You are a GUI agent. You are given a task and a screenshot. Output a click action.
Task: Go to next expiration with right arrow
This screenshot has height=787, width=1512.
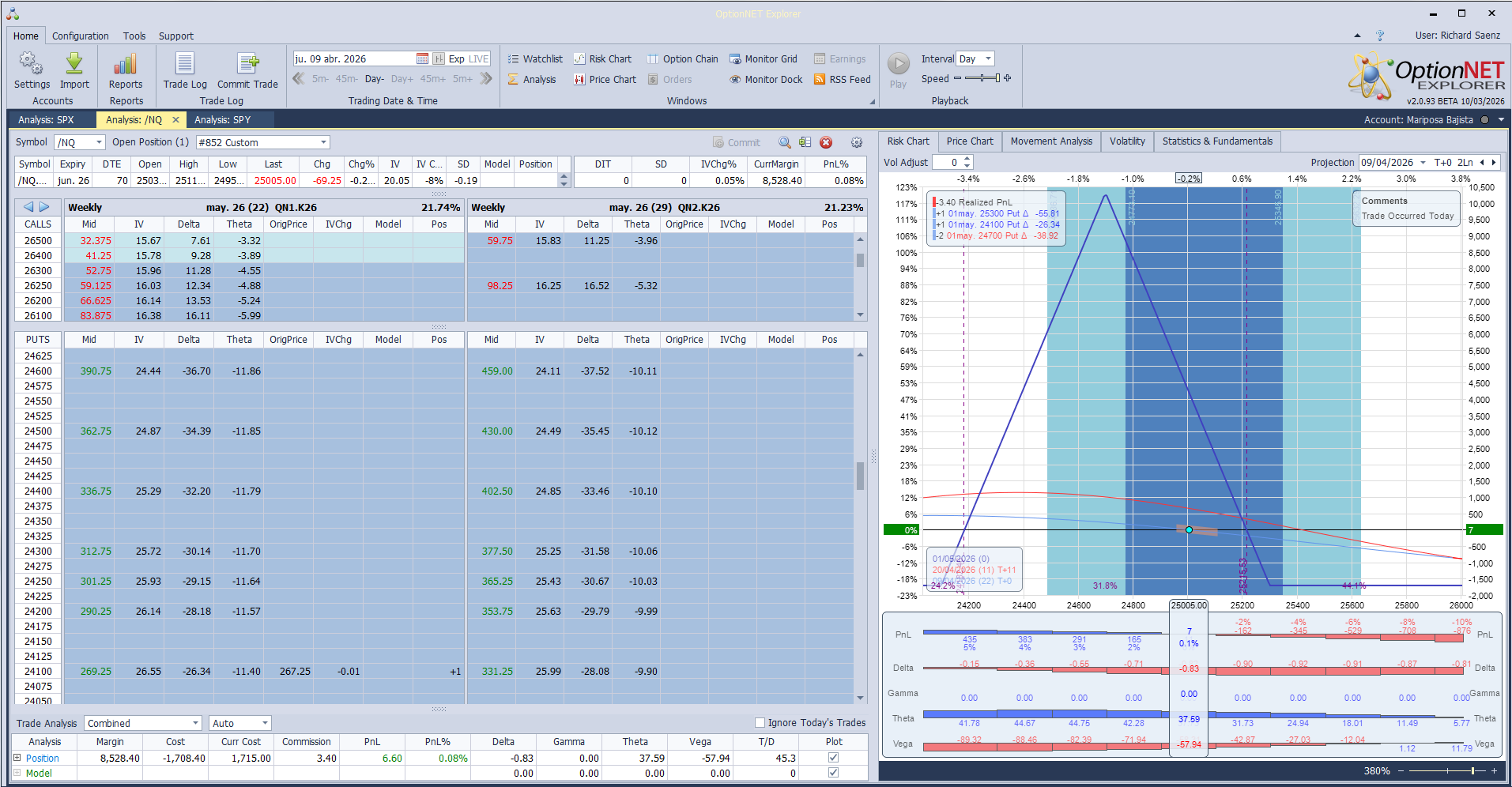(45, 207)
